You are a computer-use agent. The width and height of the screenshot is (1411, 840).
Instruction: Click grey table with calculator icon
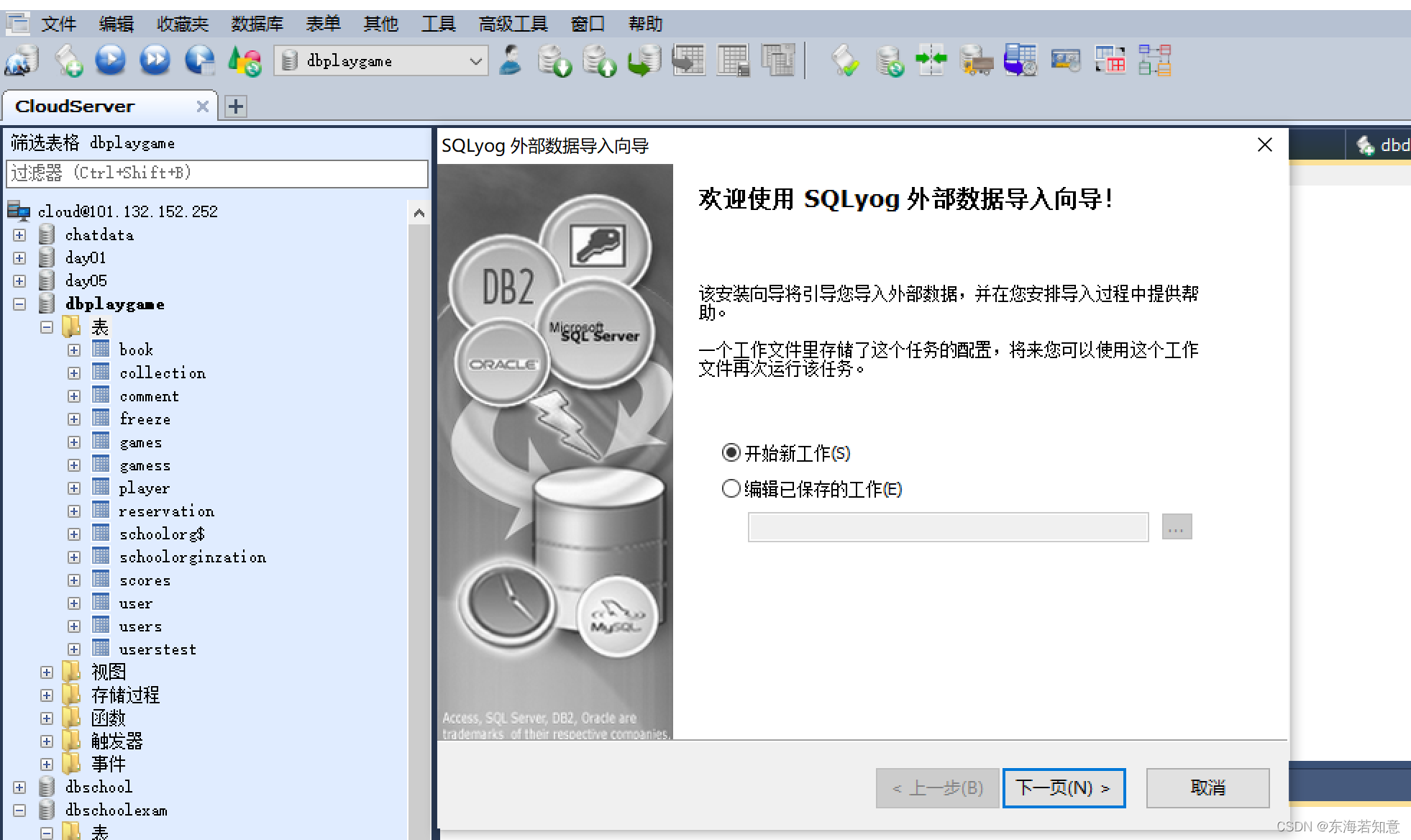tap(733, 60)
